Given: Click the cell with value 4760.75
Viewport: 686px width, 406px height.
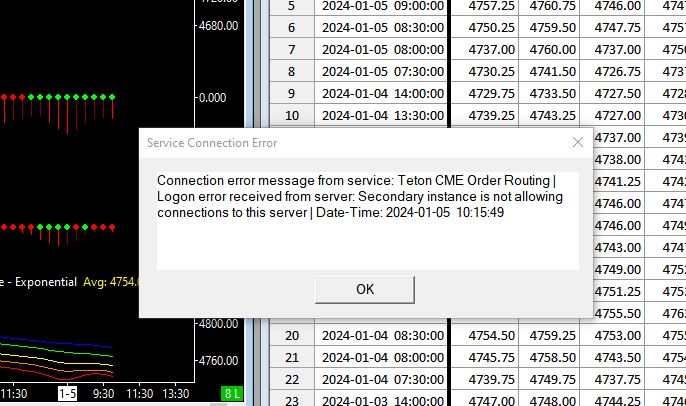Looking at the screenshot, I should 550,6.
